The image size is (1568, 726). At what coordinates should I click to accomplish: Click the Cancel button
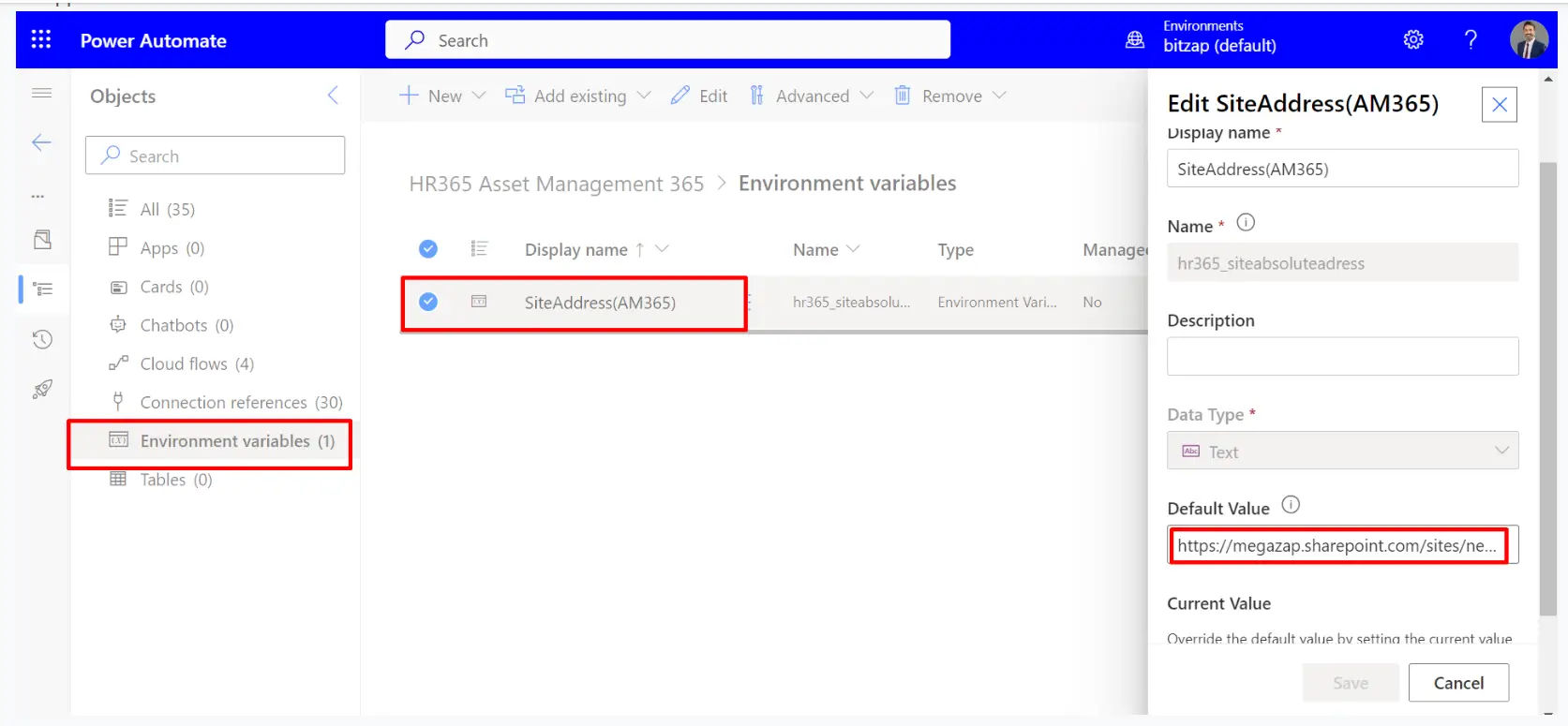[x=1457, y=683]
